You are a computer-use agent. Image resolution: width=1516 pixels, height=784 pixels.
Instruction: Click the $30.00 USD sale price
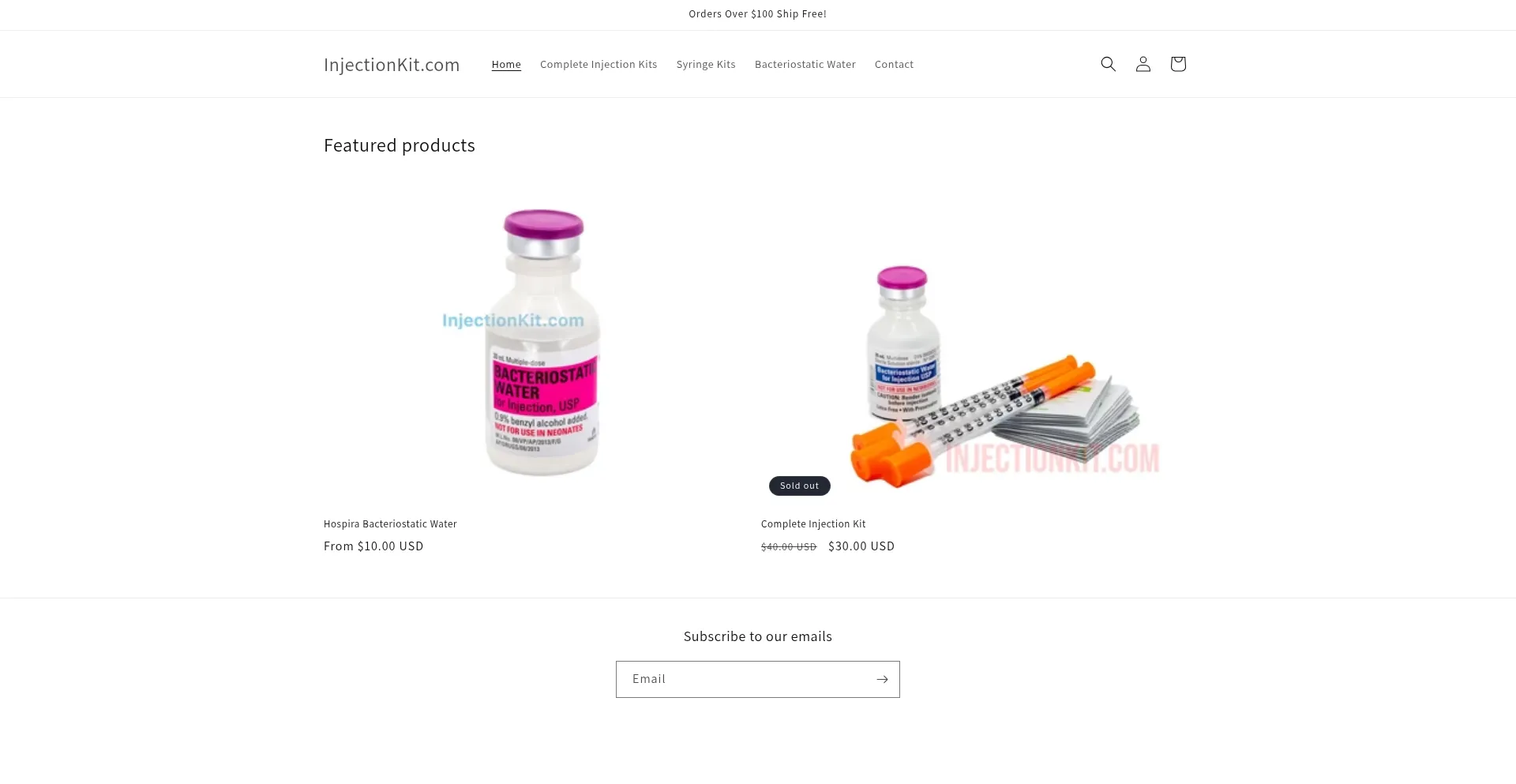point(861,546)
